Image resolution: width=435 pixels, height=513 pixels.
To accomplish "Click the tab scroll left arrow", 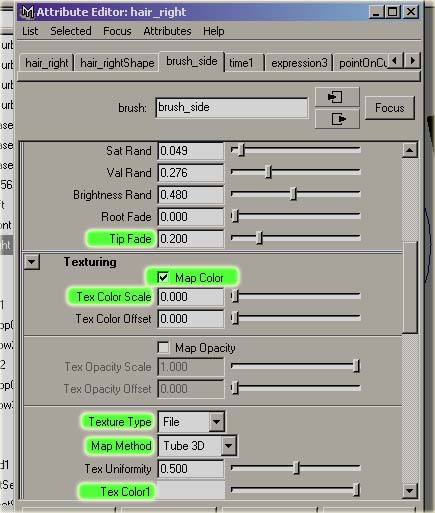I will [x=395, y=61].
